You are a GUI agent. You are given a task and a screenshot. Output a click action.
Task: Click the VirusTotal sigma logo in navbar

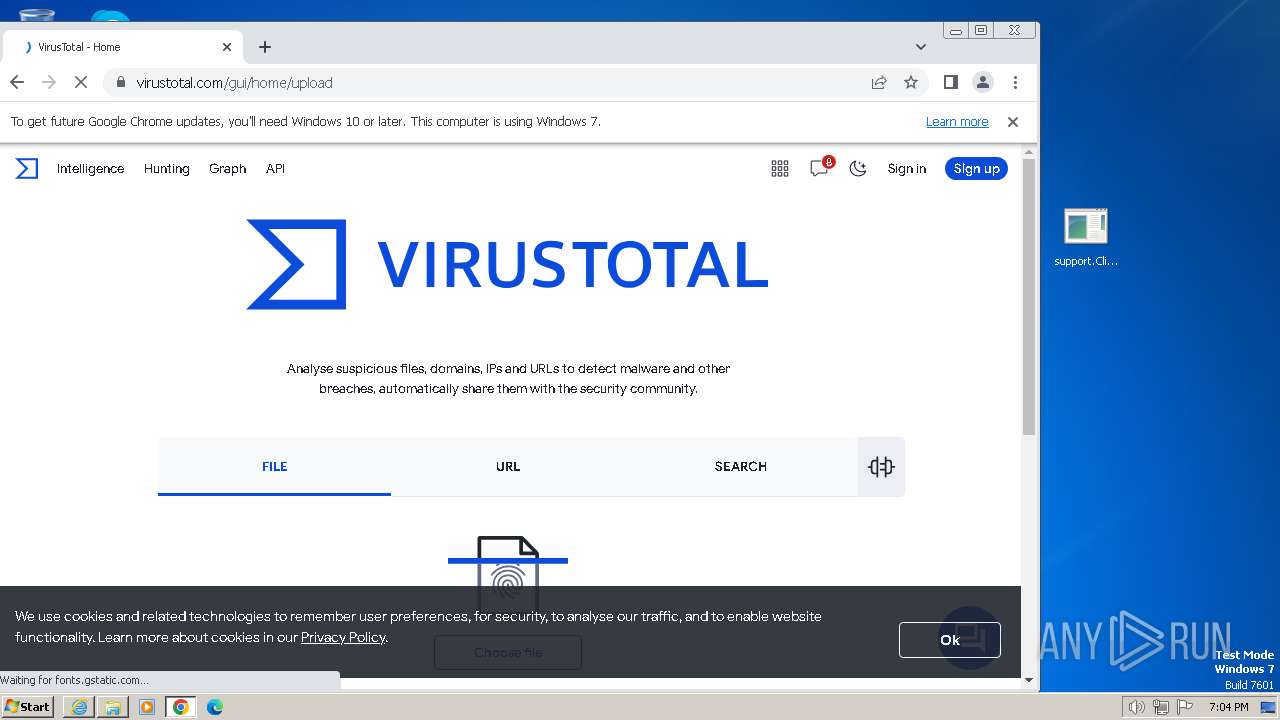pyautogui.click(x=27, y=169)
